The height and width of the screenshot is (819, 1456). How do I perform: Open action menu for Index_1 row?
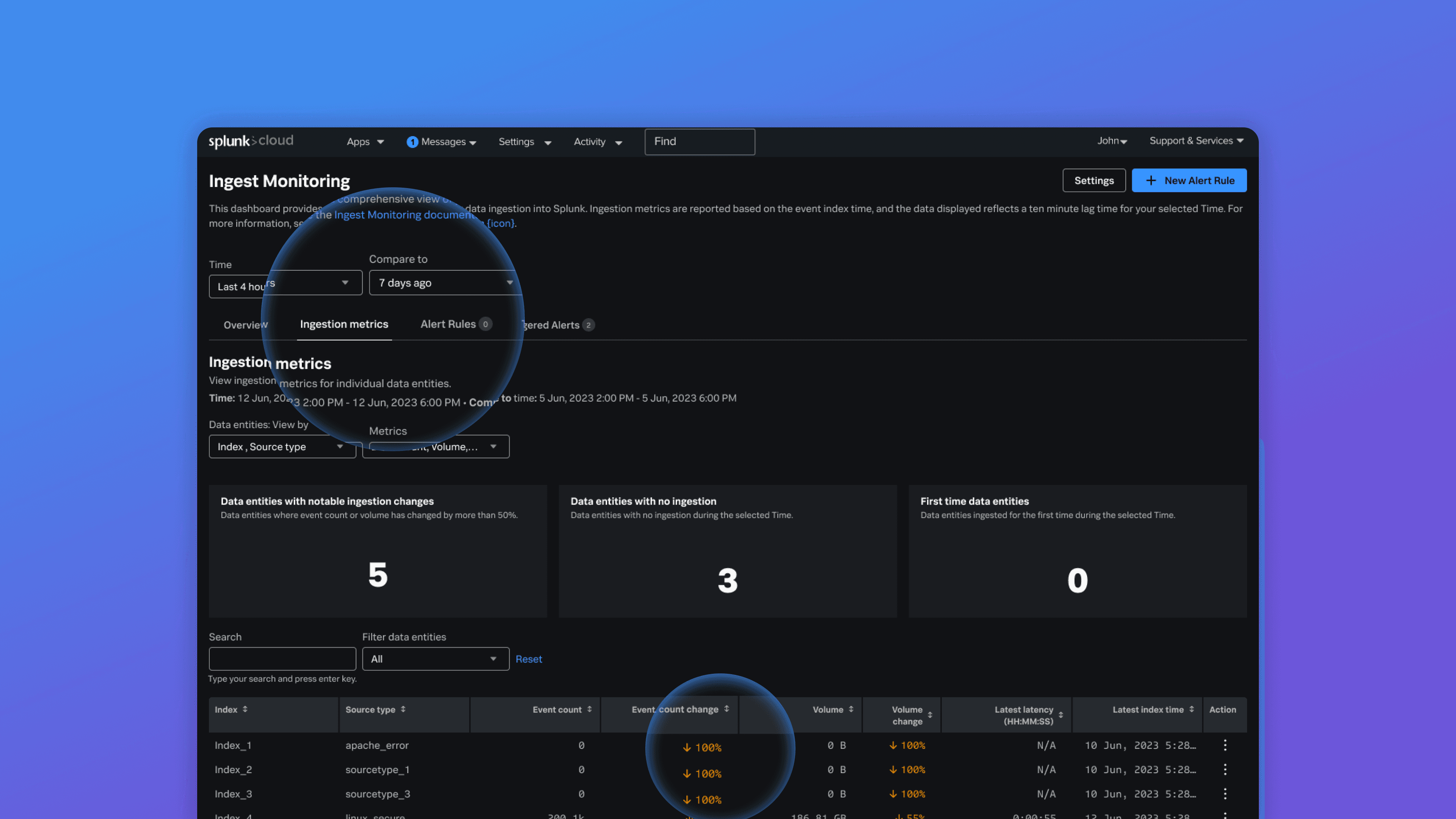pyautogui.click(x=1225, y=745)
